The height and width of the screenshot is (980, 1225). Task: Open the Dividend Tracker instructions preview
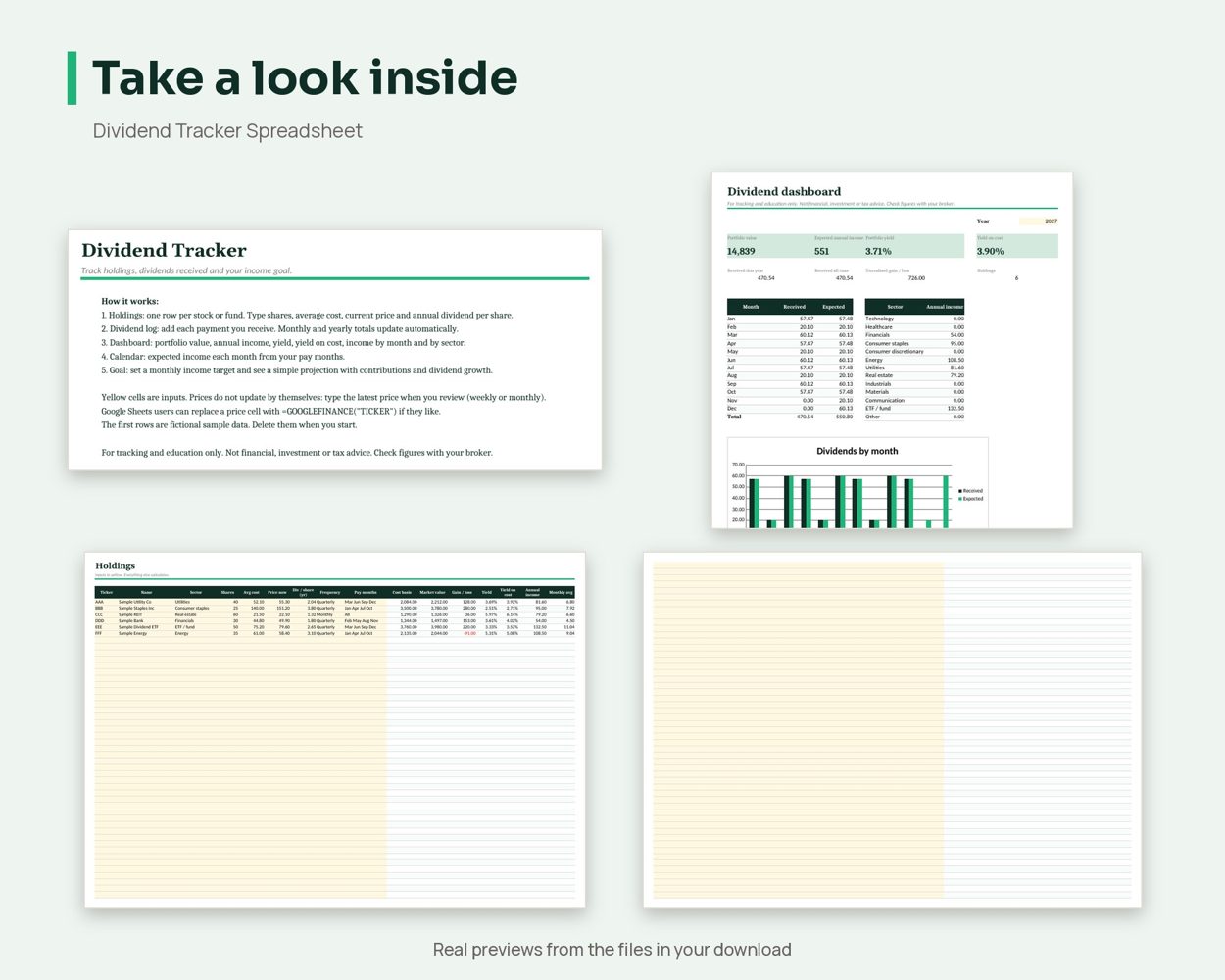coord(335,350)
